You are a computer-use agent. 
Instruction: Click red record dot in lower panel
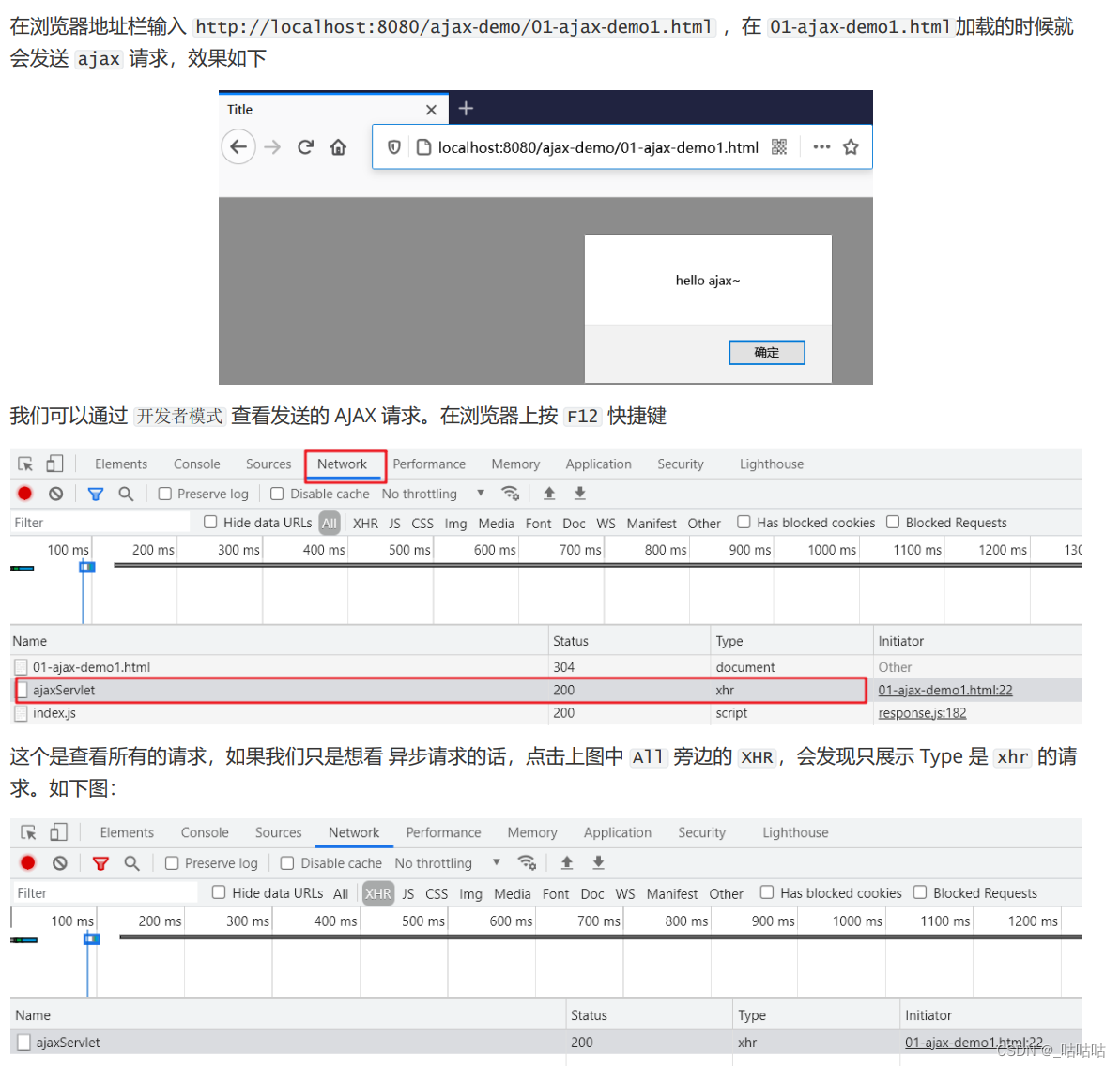click(x=28, y=862)
